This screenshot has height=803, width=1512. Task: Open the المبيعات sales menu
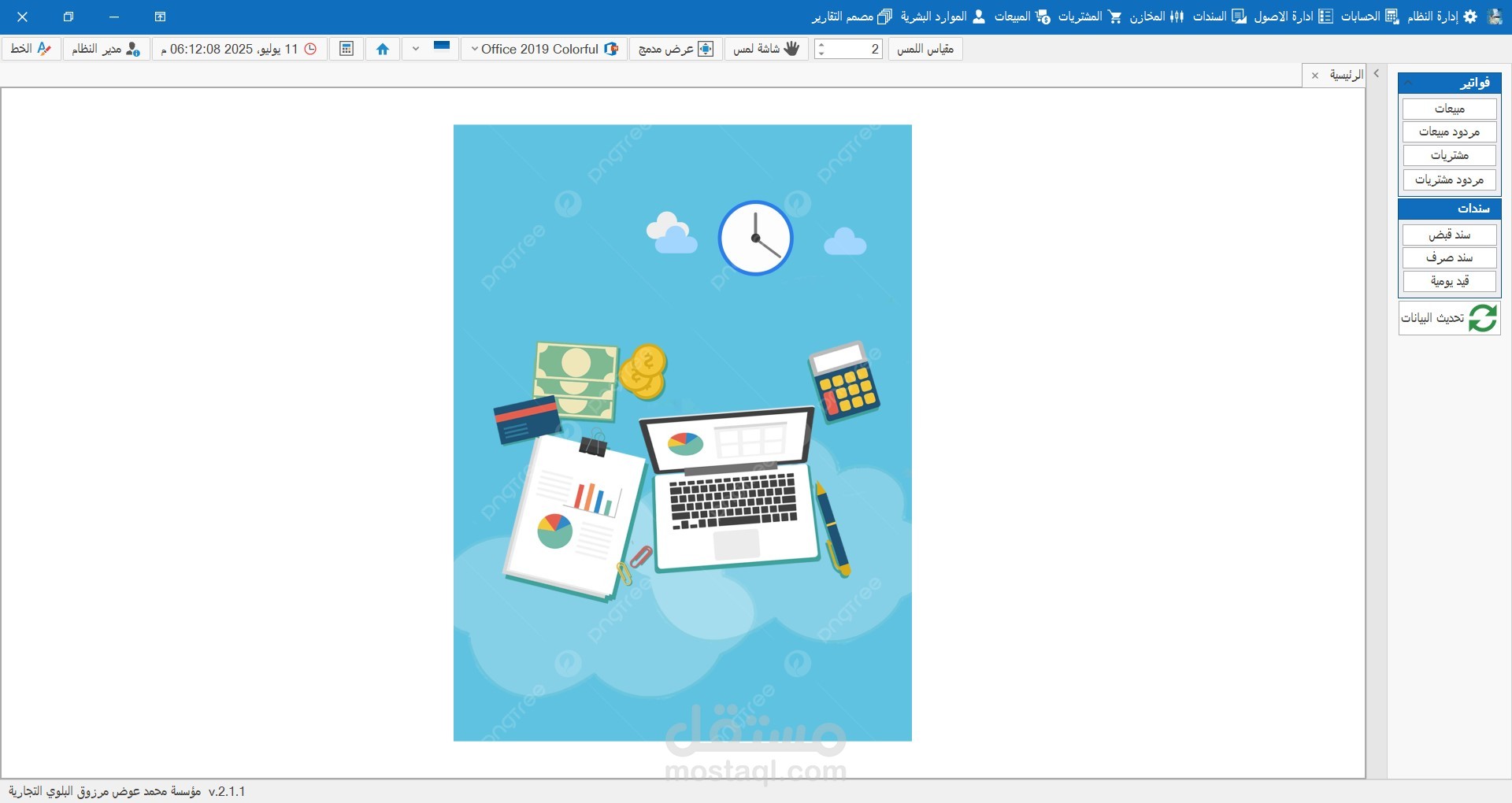click(1022, 17)
